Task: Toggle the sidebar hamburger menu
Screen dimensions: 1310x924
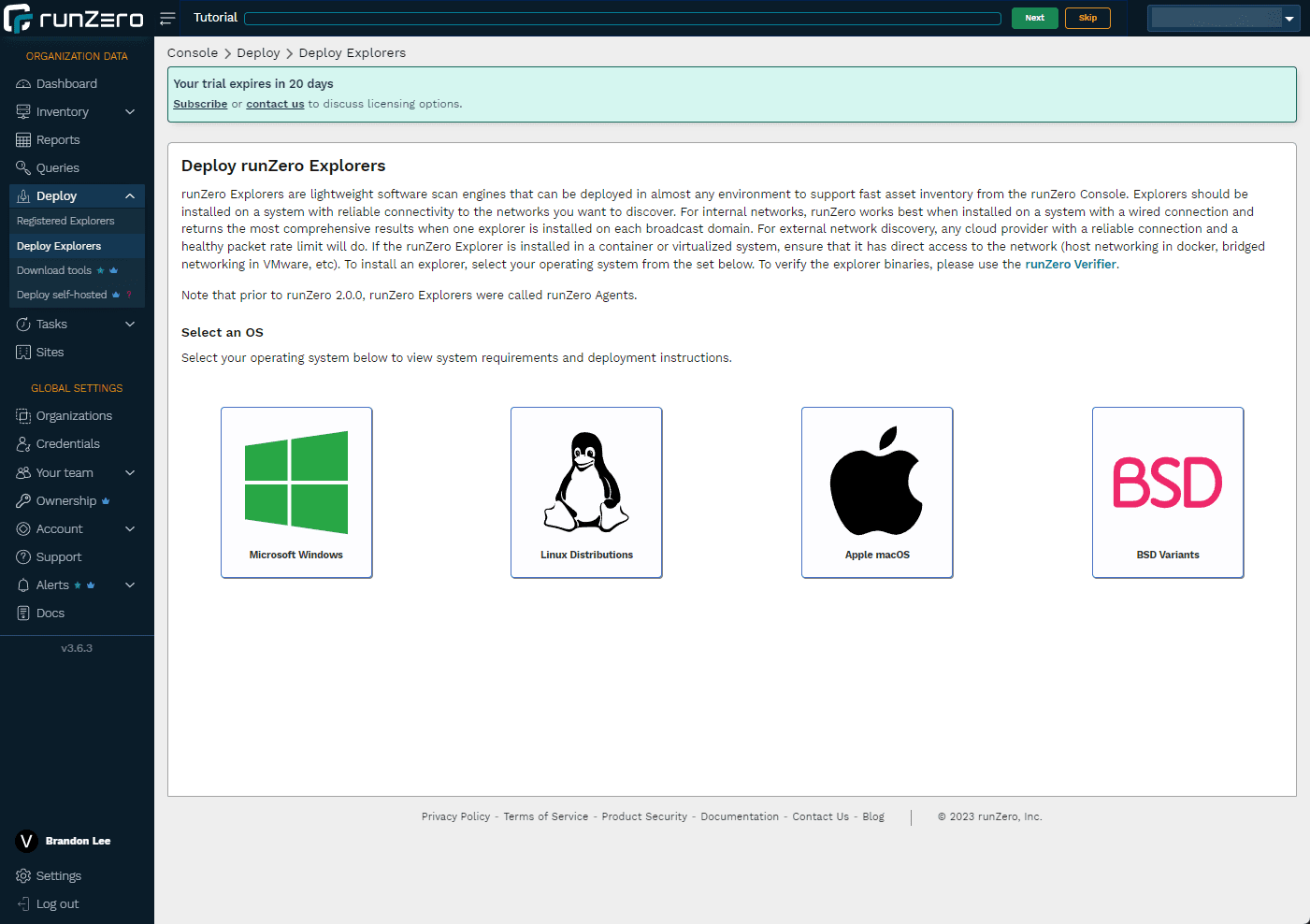Action: [x=167, y=18]
